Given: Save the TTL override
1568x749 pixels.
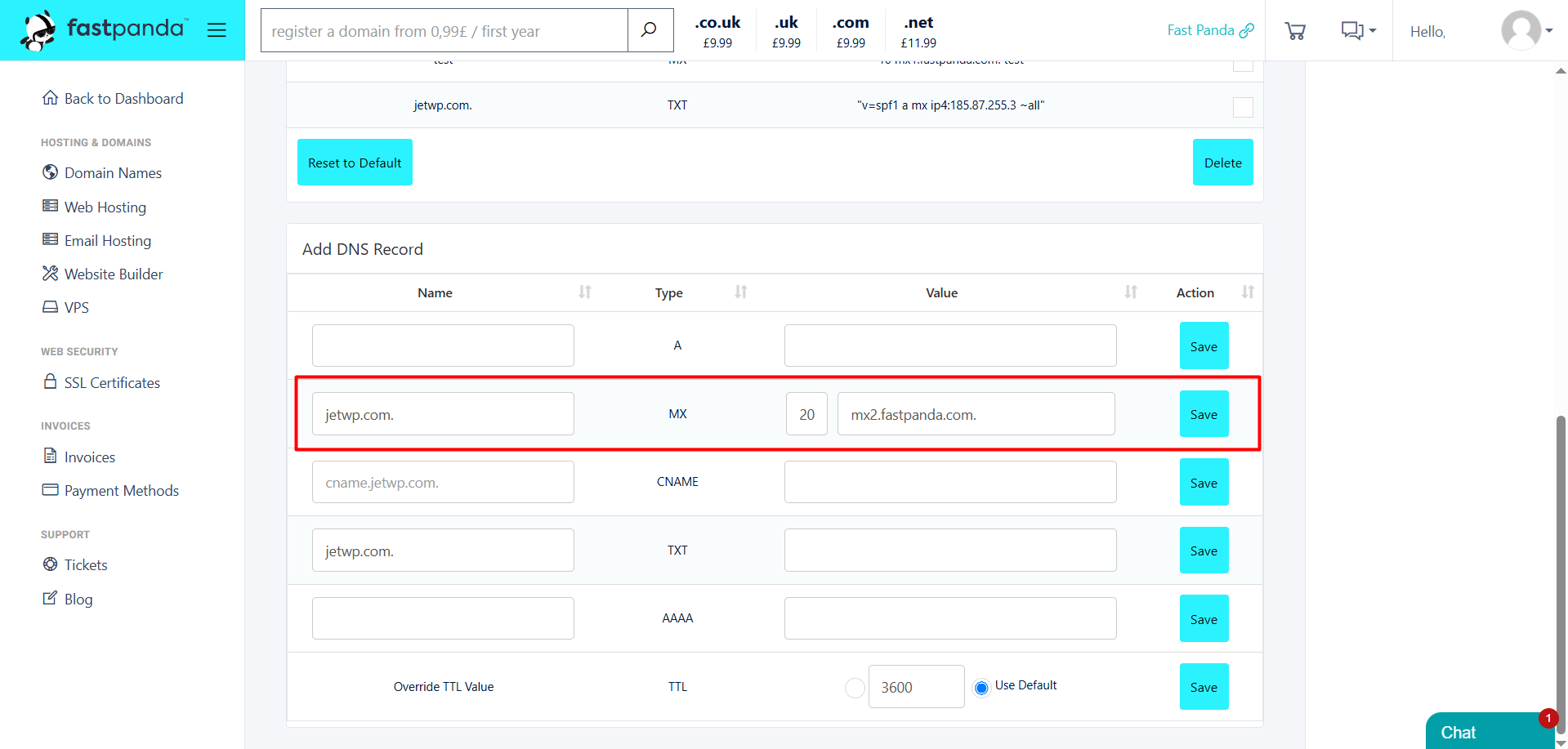Looking at the screenshot, I should [1204, 687].
